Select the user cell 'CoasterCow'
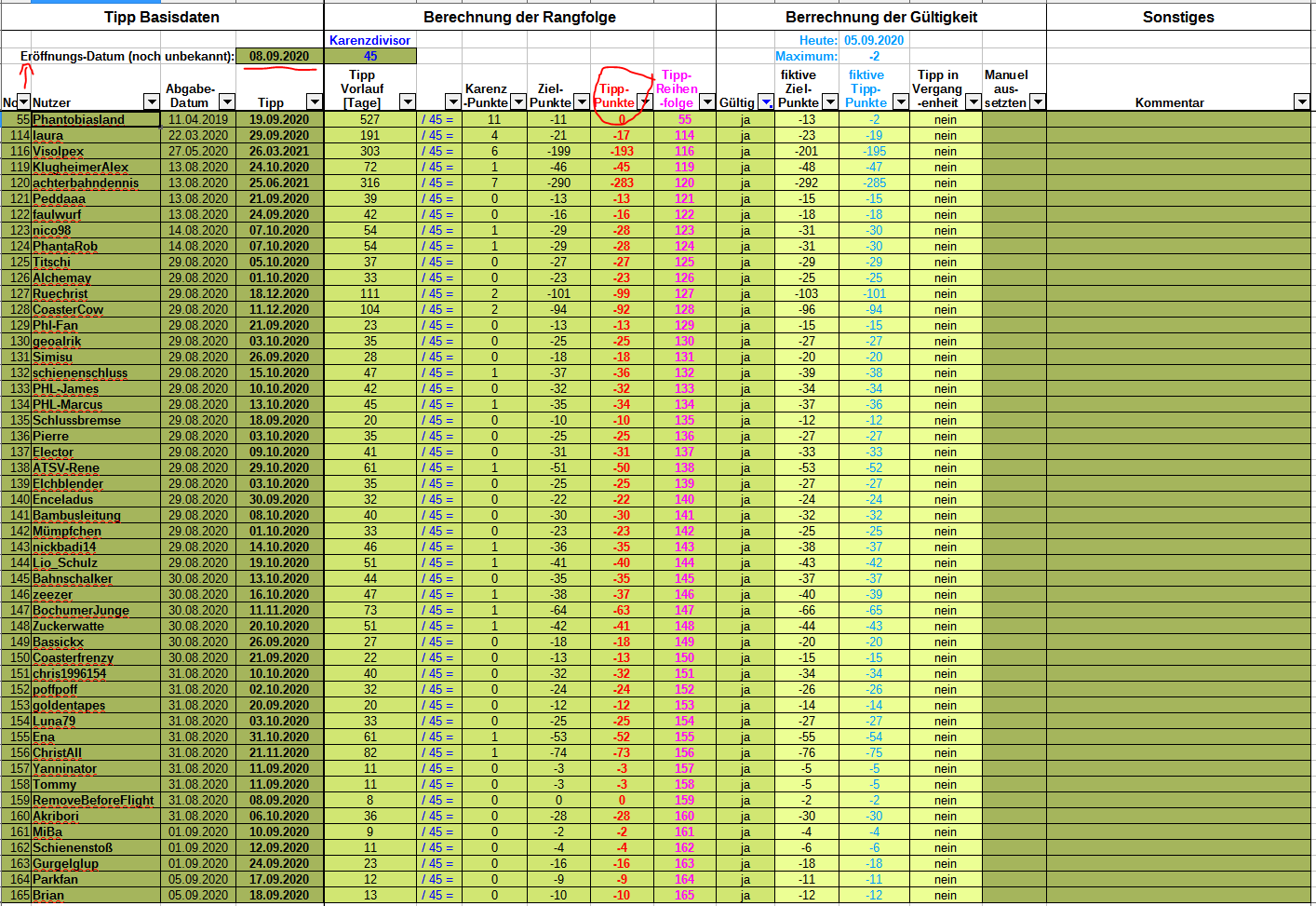 (x=96, y=309)
